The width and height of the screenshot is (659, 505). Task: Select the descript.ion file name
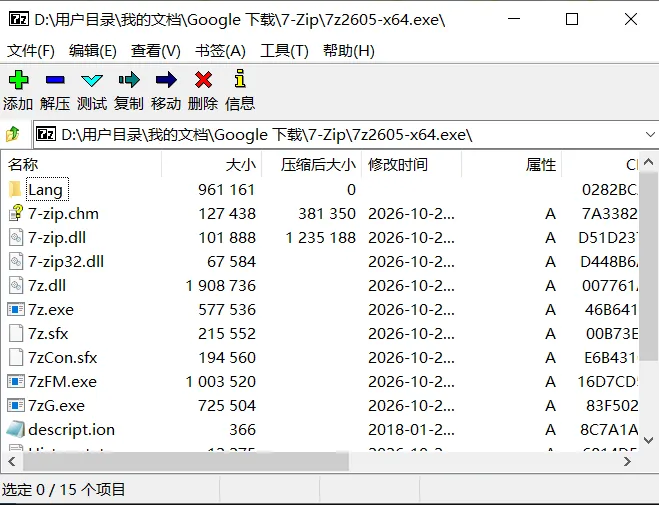coord(71,429)
